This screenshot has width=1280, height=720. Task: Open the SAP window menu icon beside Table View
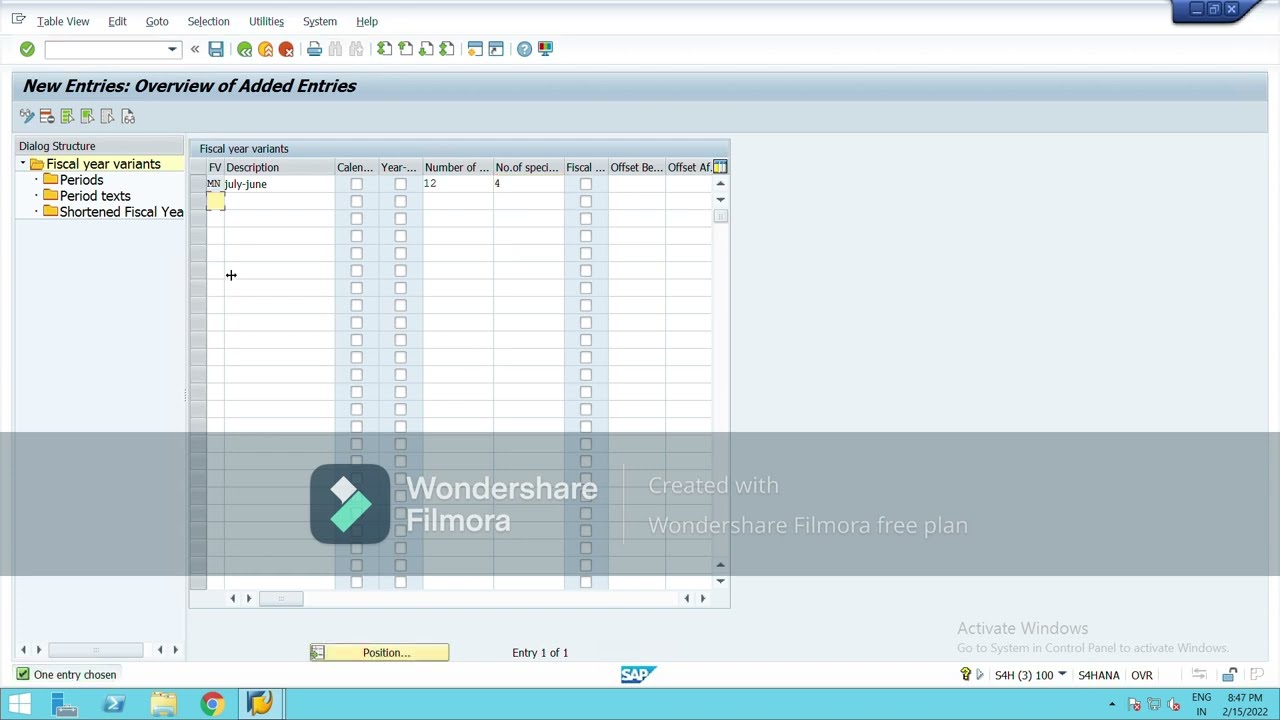click(18, 20)
